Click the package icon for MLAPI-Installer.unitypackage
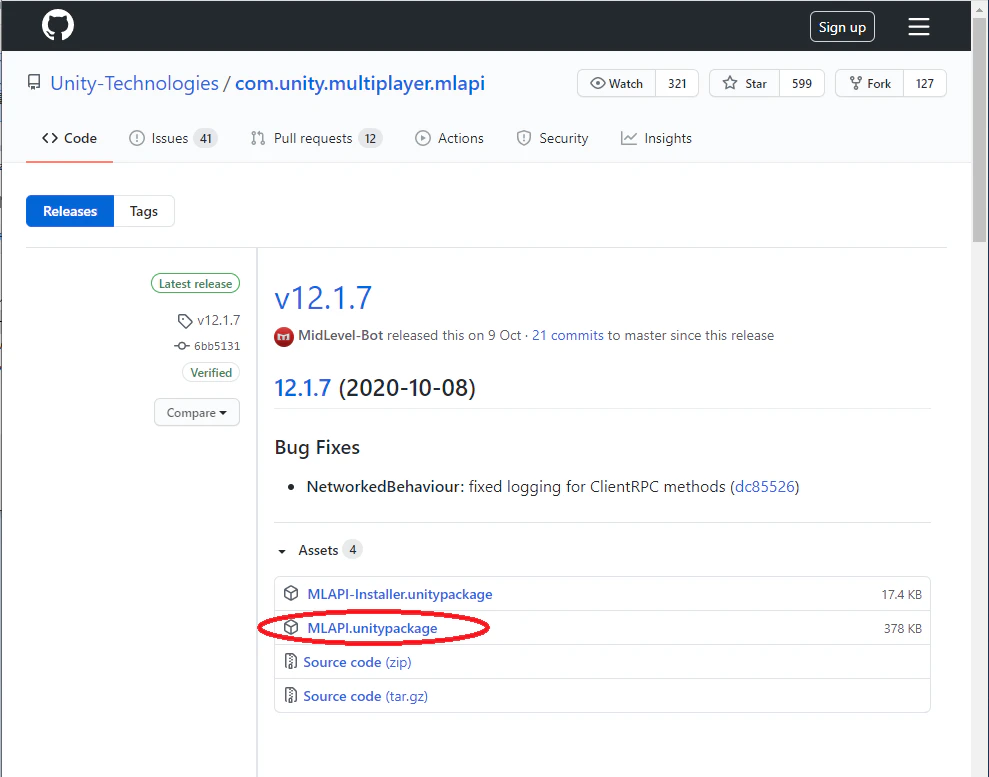 click(x=291, y=593)
